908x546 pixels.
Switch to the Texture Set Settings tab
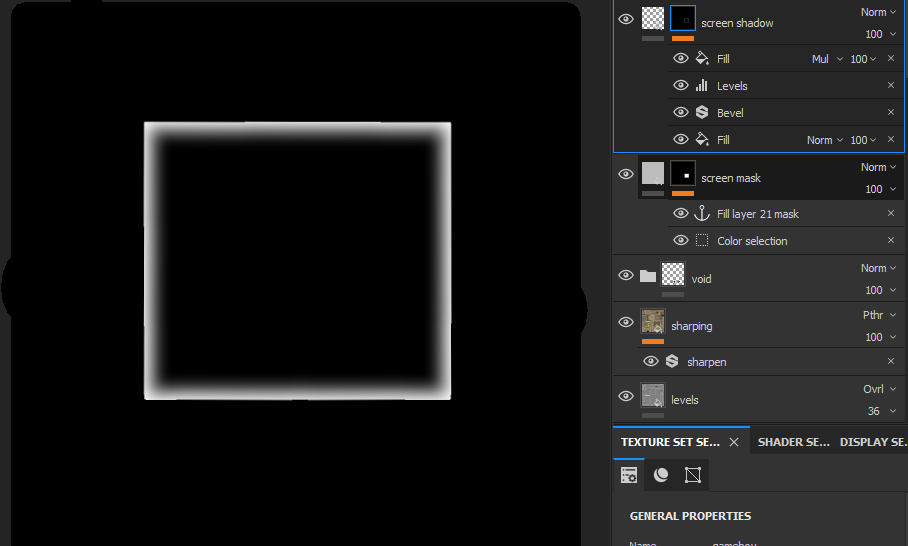[x=670, y=442]
